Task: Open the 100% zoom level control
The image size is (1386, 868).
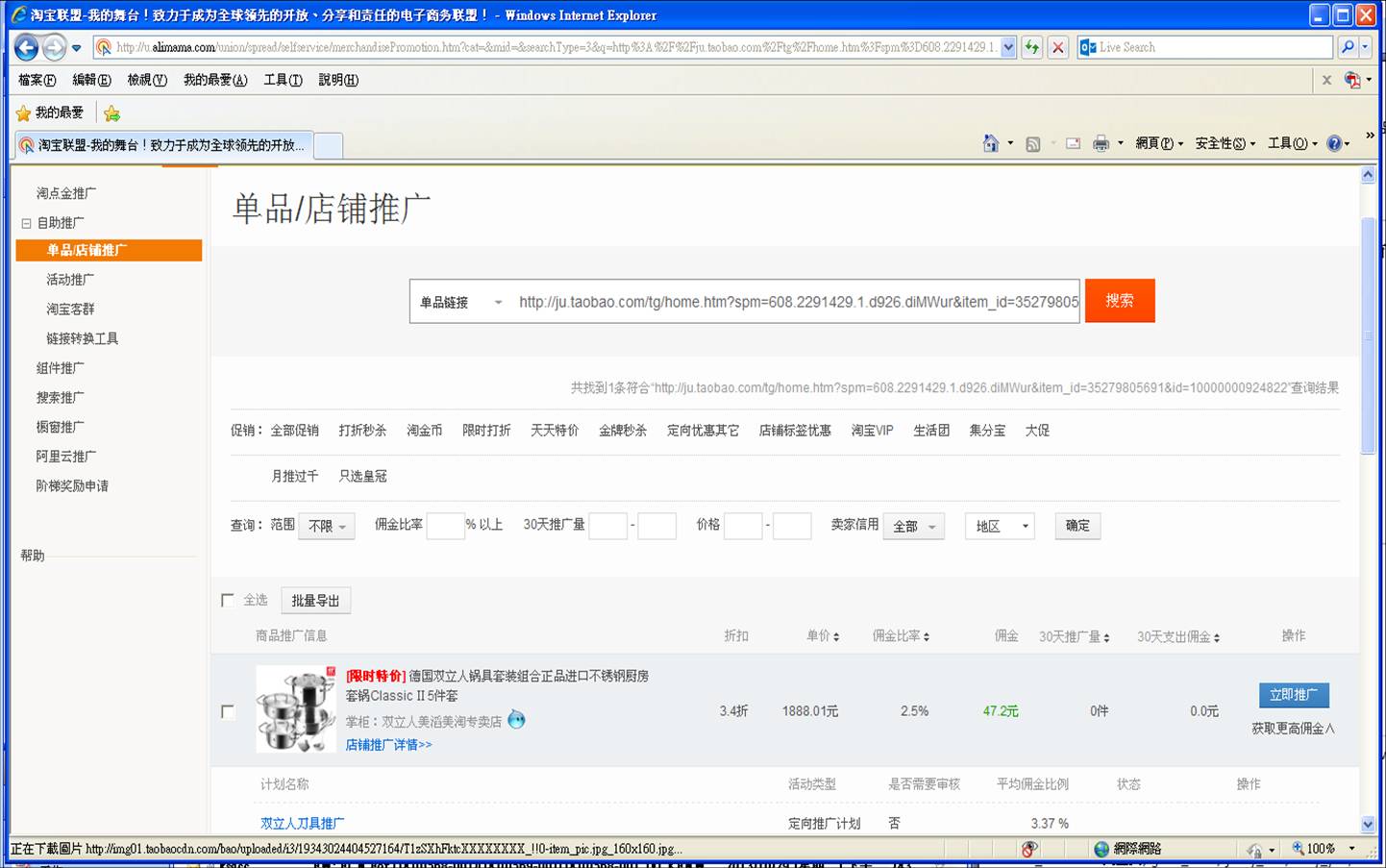Action: click(x=1324, y=849)
